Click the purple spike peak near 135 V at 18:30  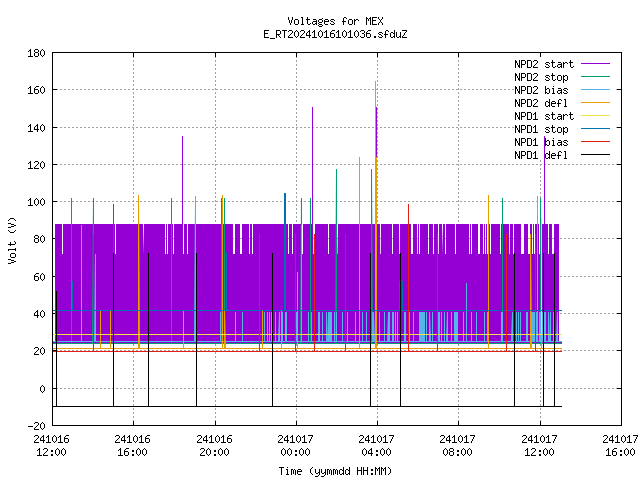pos(182,137)
